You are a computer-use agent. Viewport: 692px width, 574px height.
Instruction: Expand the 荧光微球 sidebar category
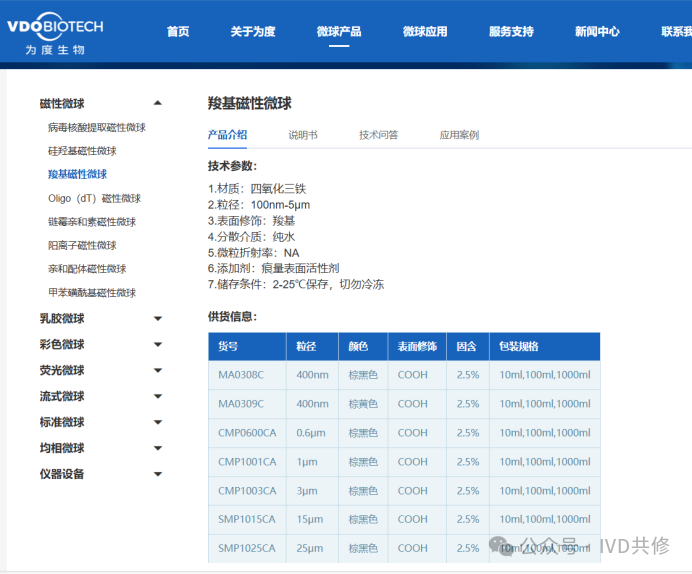(x=157, y=371)
